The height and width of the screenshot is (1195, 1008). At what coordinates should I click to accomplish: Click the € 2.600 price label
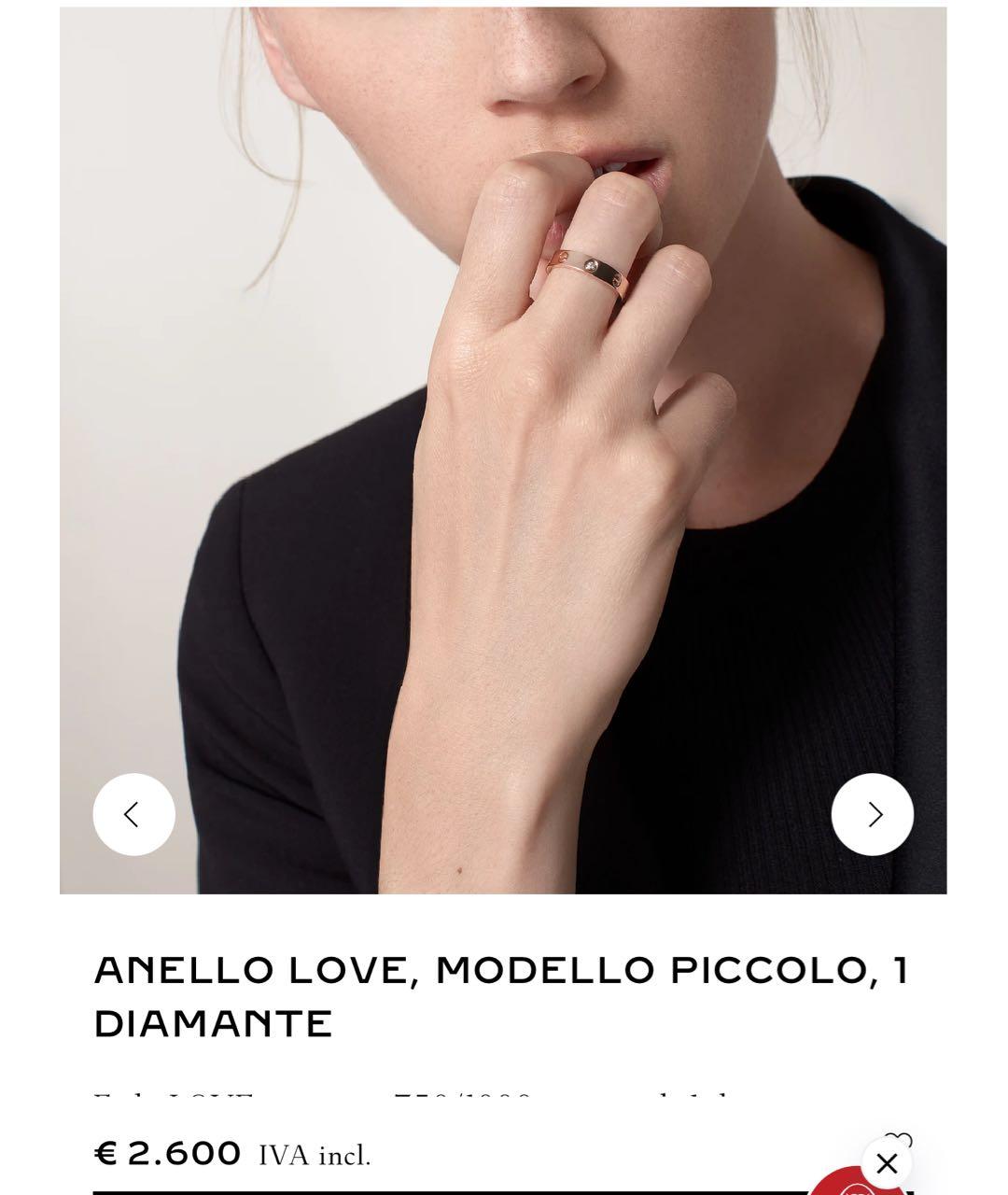(168, 1153)
